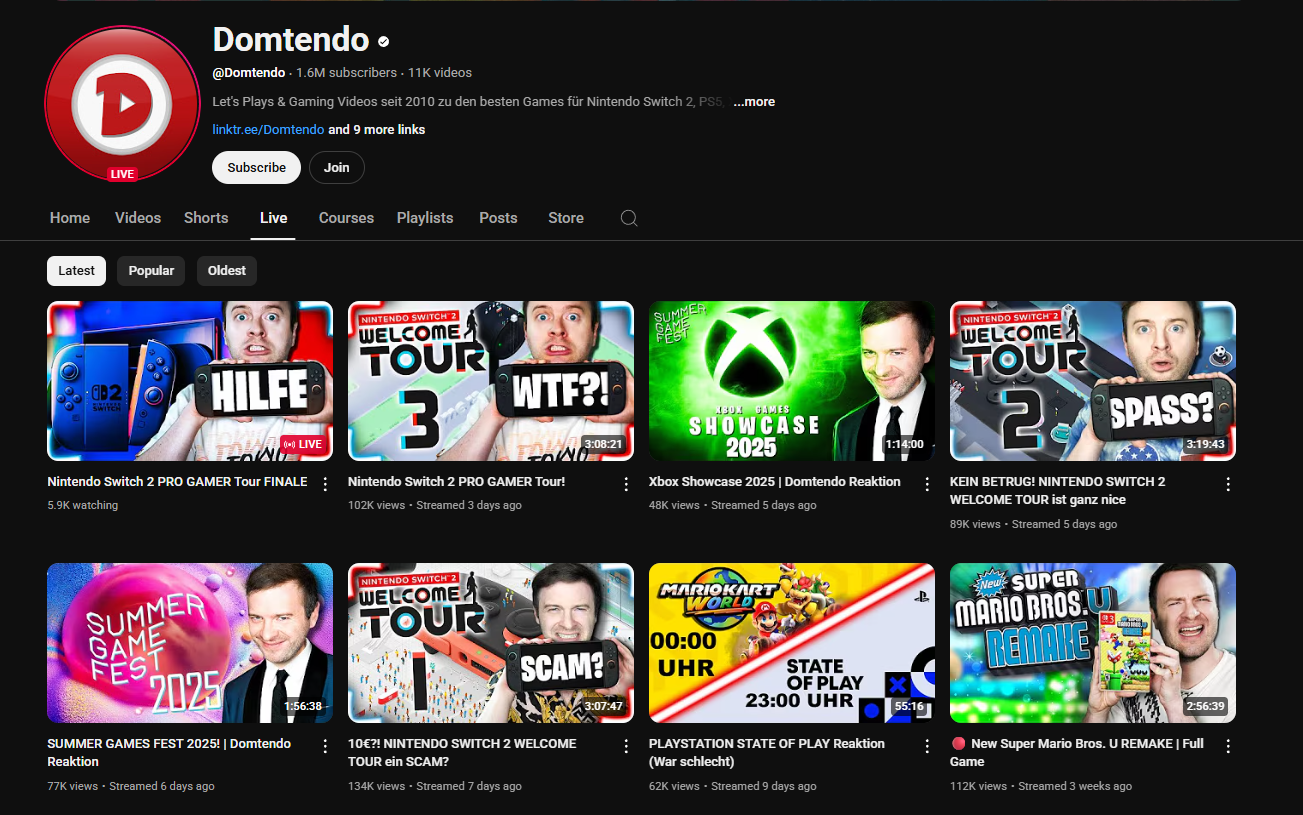The height and width of the screenshot is (815, 1303).
Task: Open options menu for SUMMER GAMES FEST 2025 video
Action: click(x=325, y=746)
